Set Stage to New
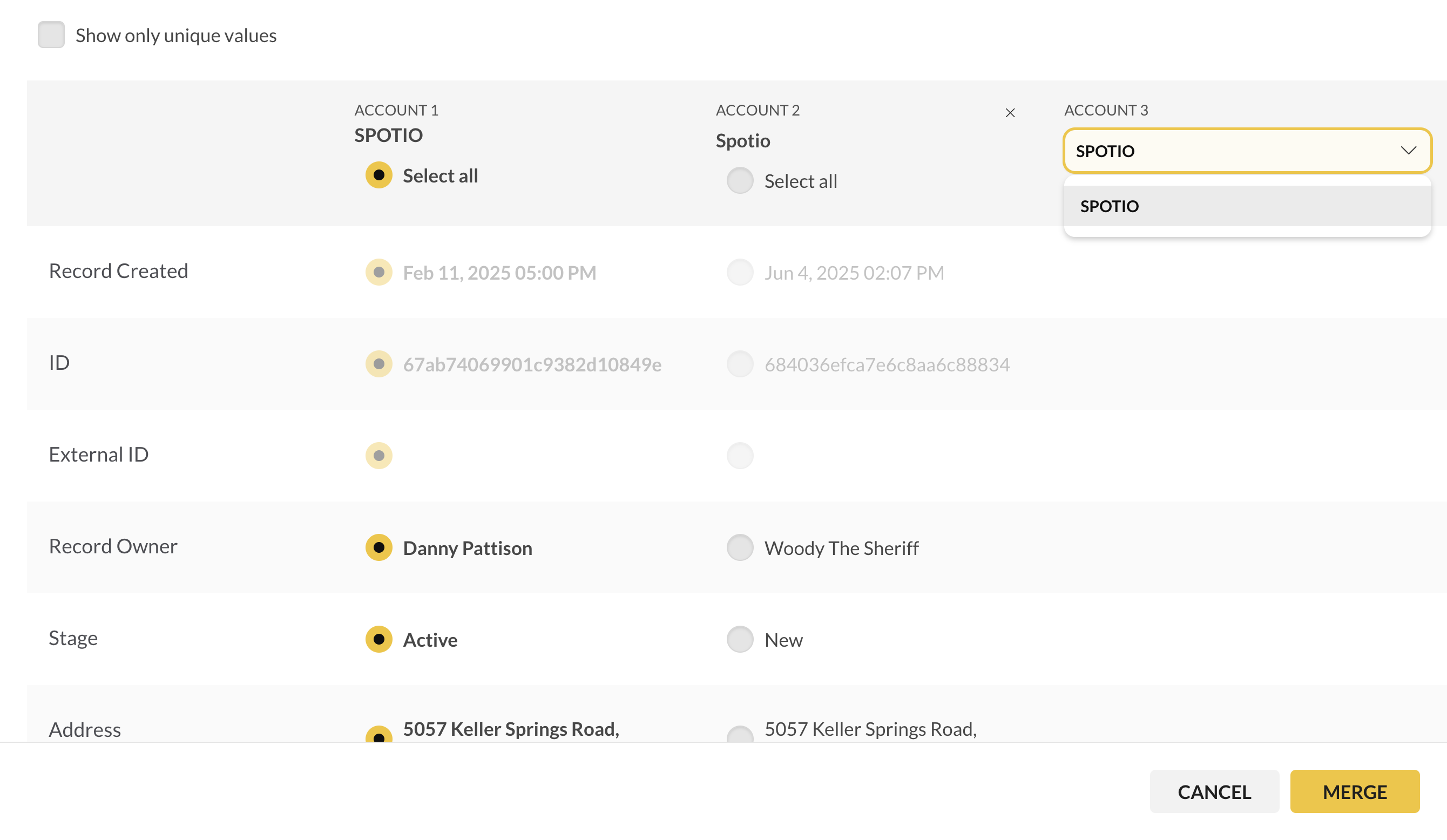The width and height of the screenshot is (1447, 840). point(740,640)
